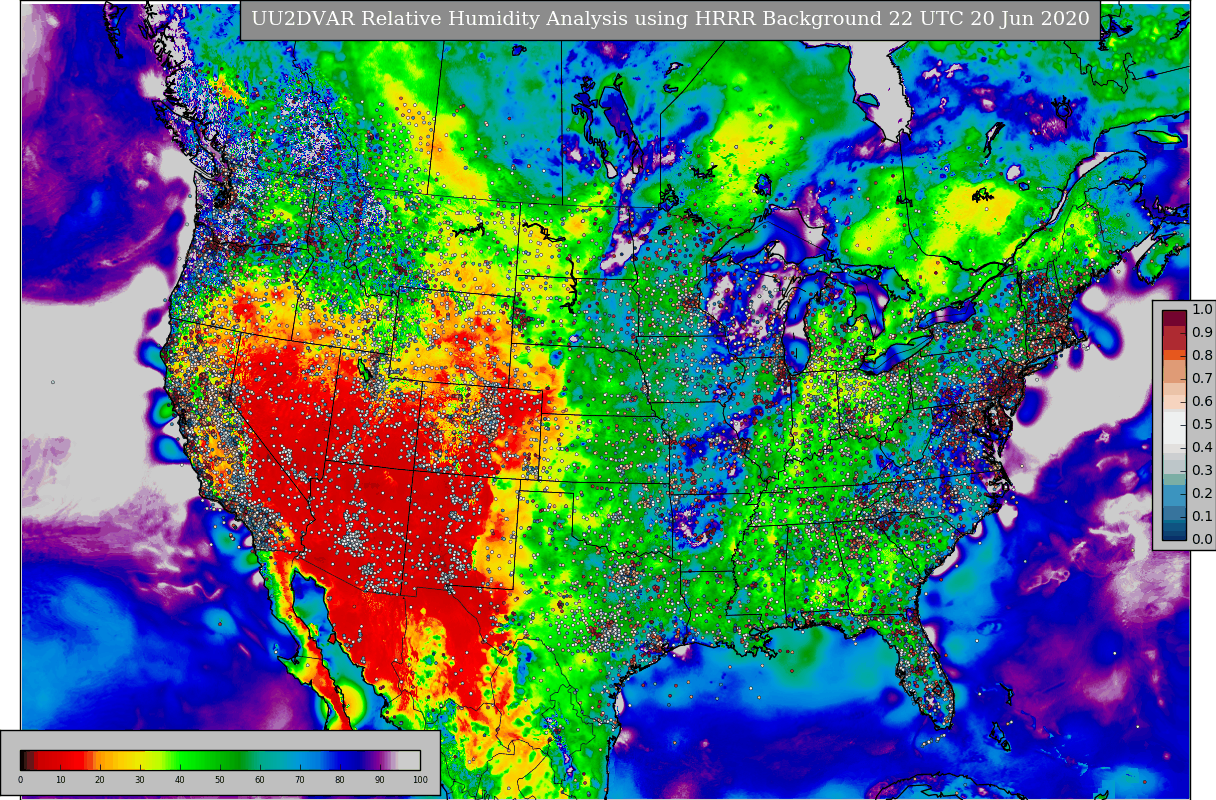1216x800 pixels.
Task: Select the '10' tick label on humidity colorbar
Action: (60, 780)
